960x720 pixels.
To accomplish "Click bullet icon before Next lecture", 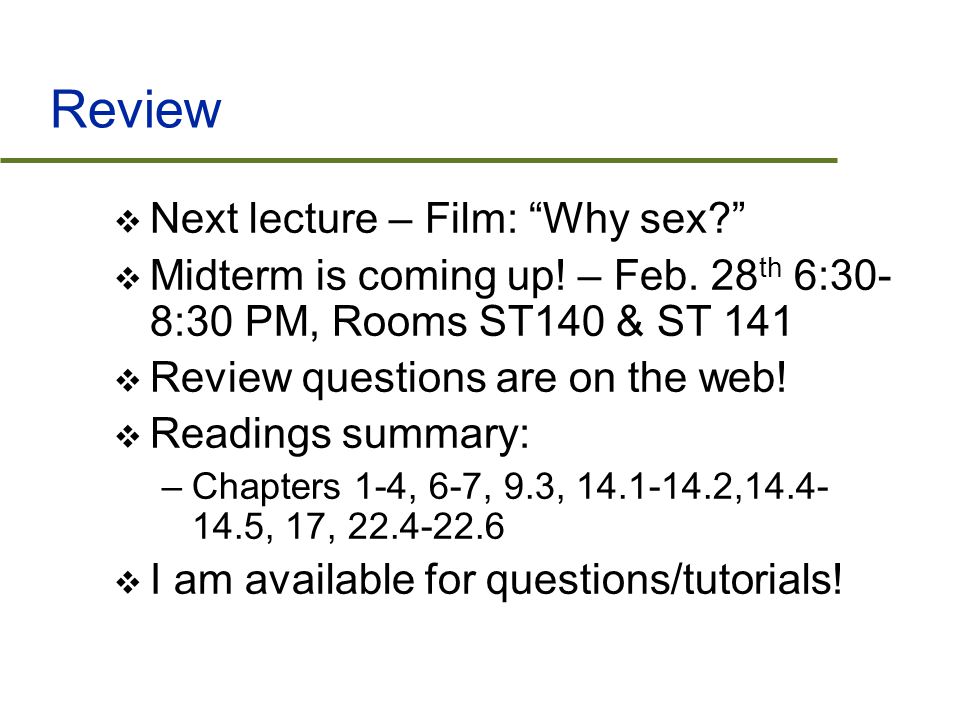I will (x=127, y=221).
